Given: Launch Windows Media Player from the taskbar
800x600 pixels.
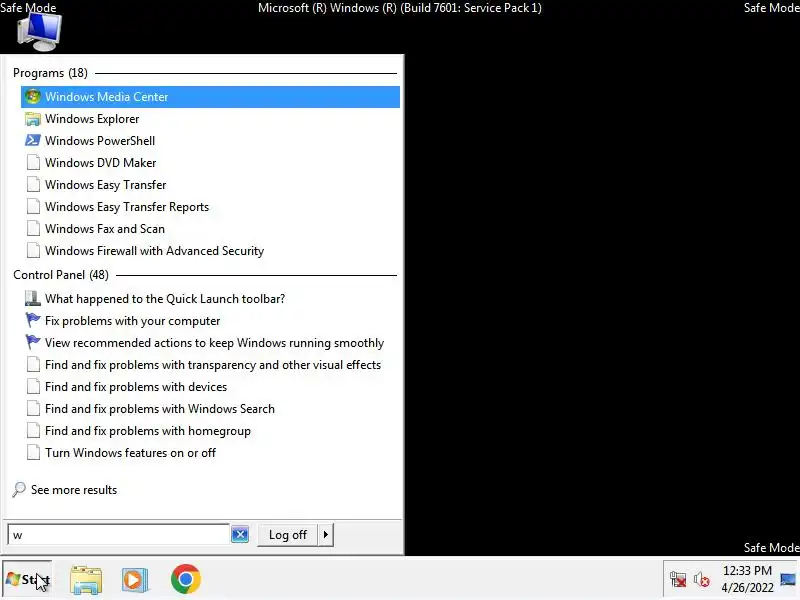Looking at the screenshot, I should (x=135, y=580).
